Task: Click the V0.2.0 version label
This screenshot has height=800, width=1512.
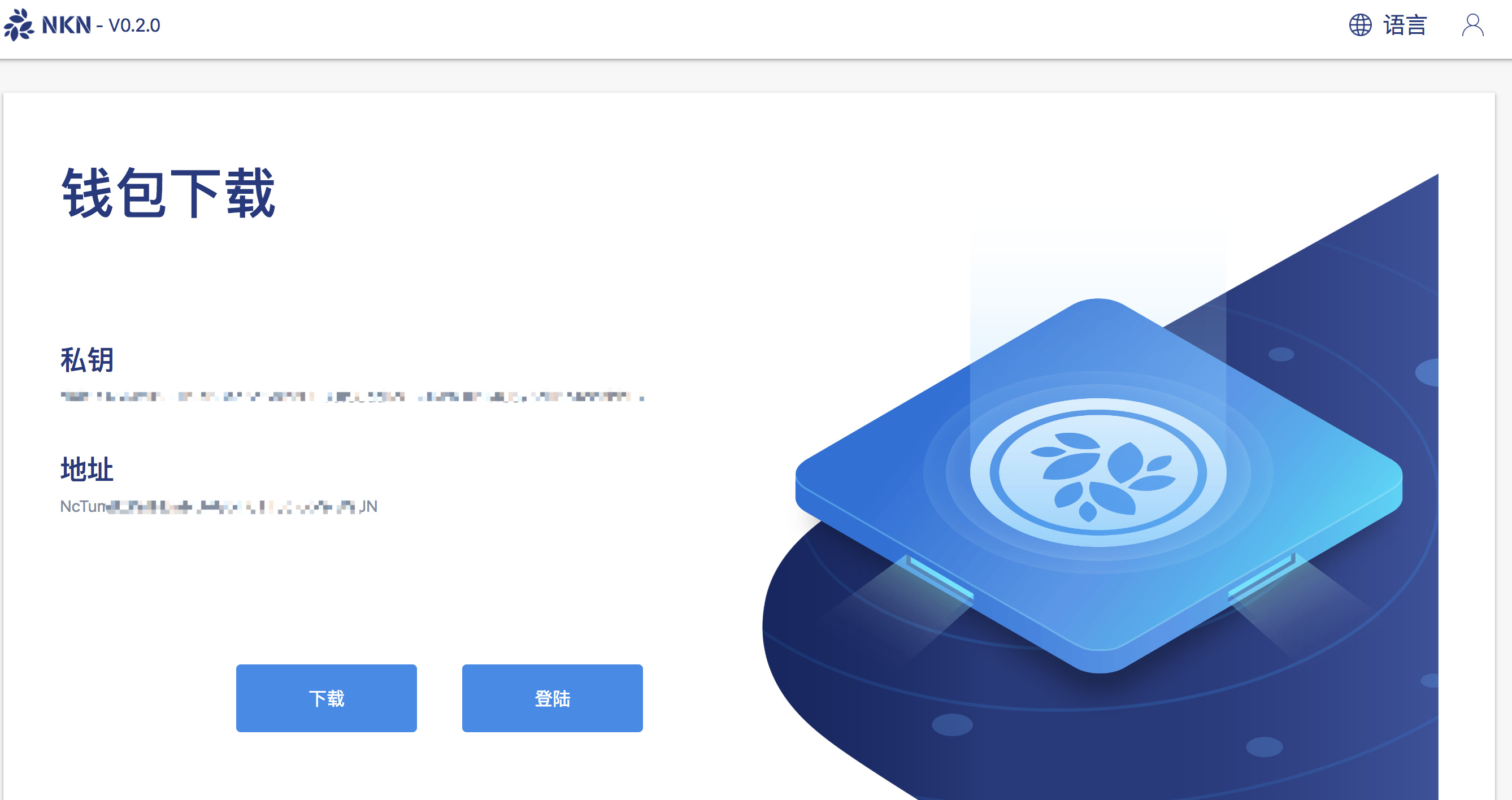Action: 134,26
